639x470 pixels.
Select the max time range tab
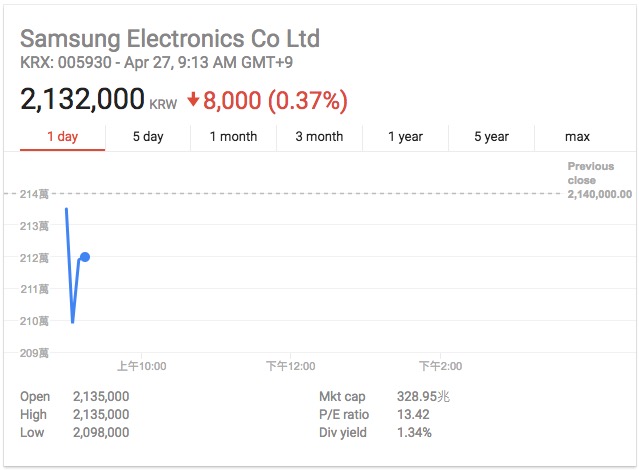coord(577,137)
